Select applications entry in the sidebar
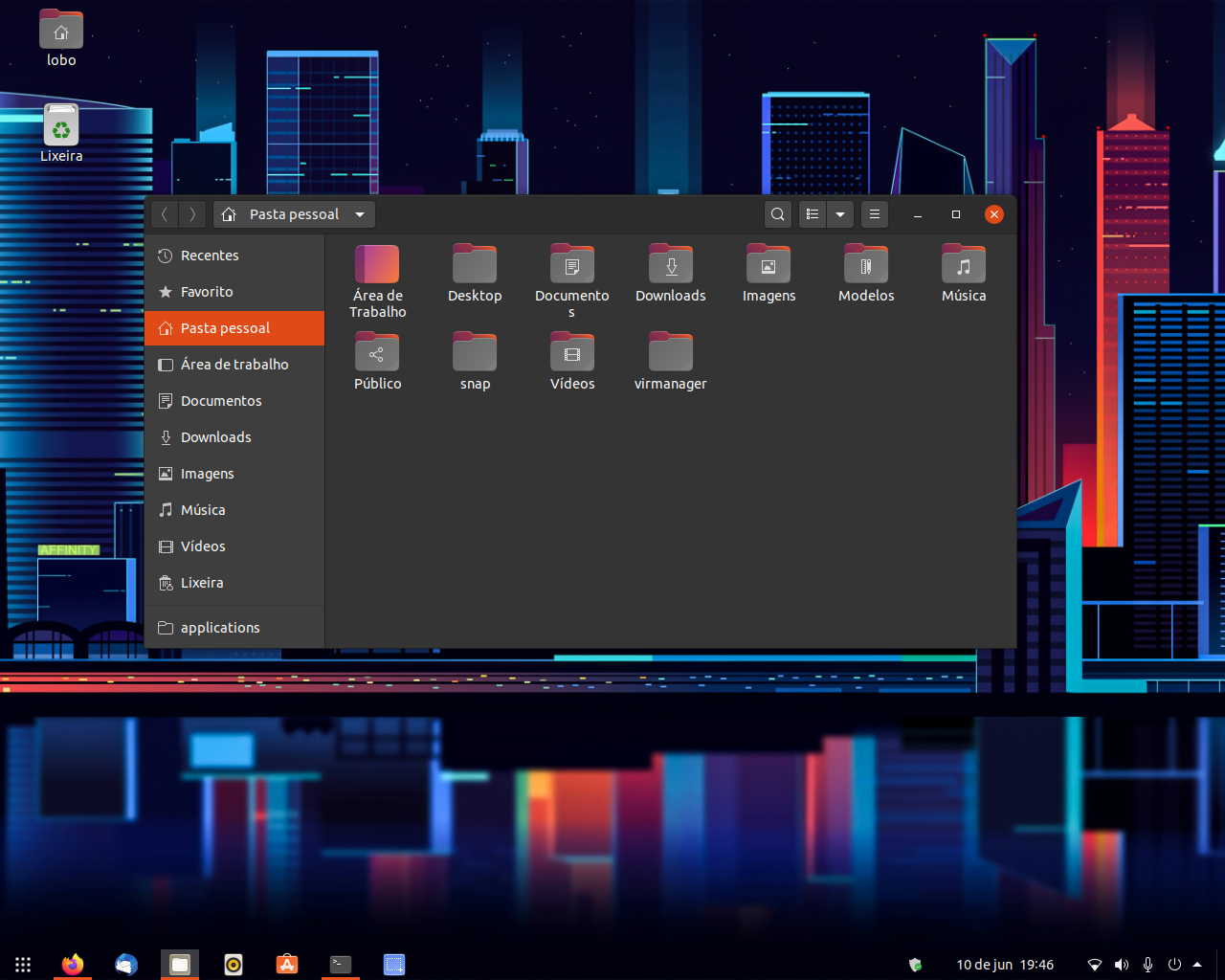Screen dimensions: 1225x980 coord(220,627)
